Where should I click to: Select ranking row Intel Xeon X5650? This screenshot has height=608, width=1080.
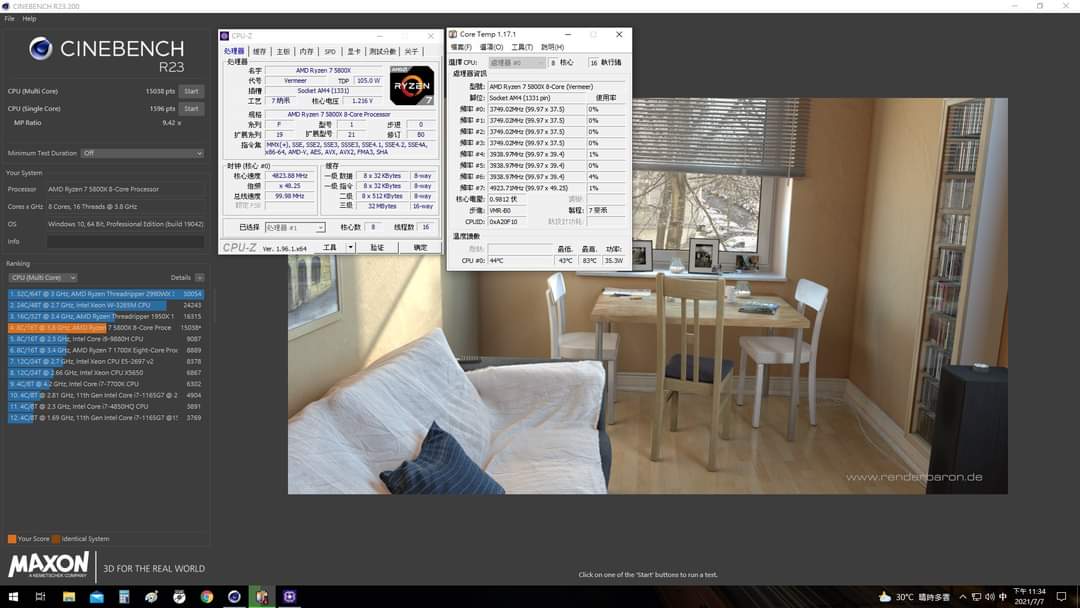pos(105,373)
